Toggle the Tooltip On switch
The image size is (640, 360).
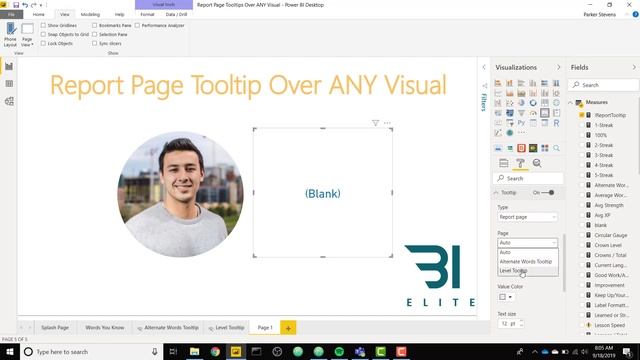click(x=548, y=192)
